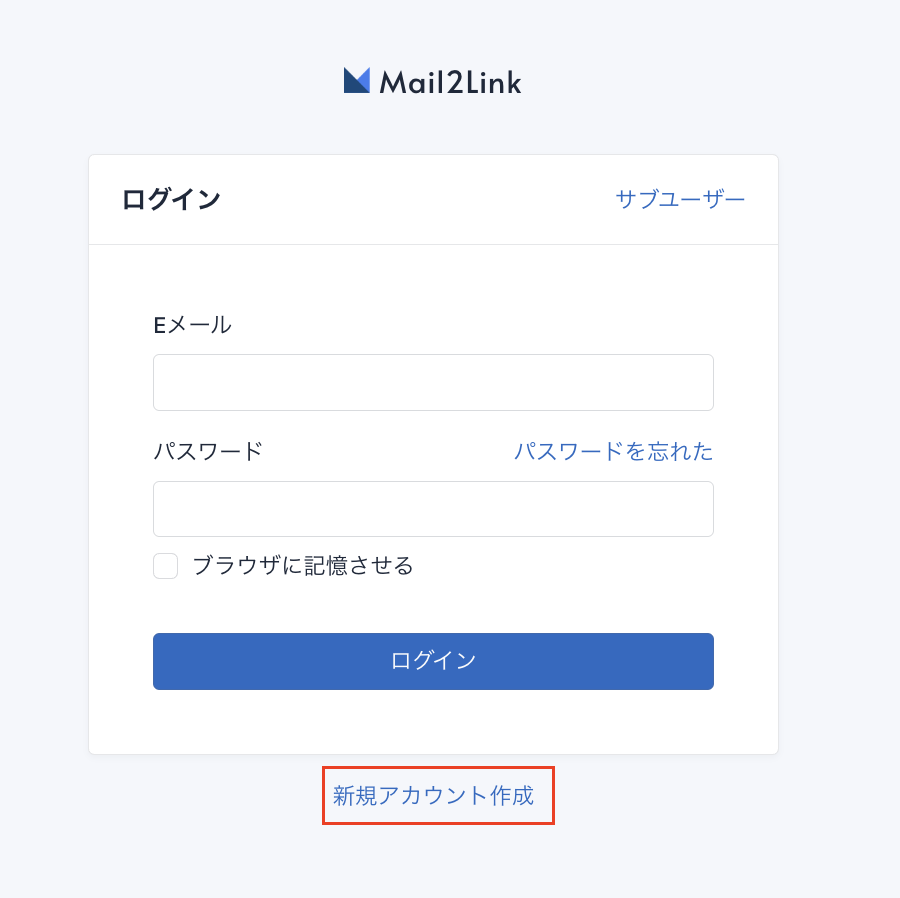Select the text box under パスワード
Viewport: 900px width, 898px height.
[x=433, y=509]
